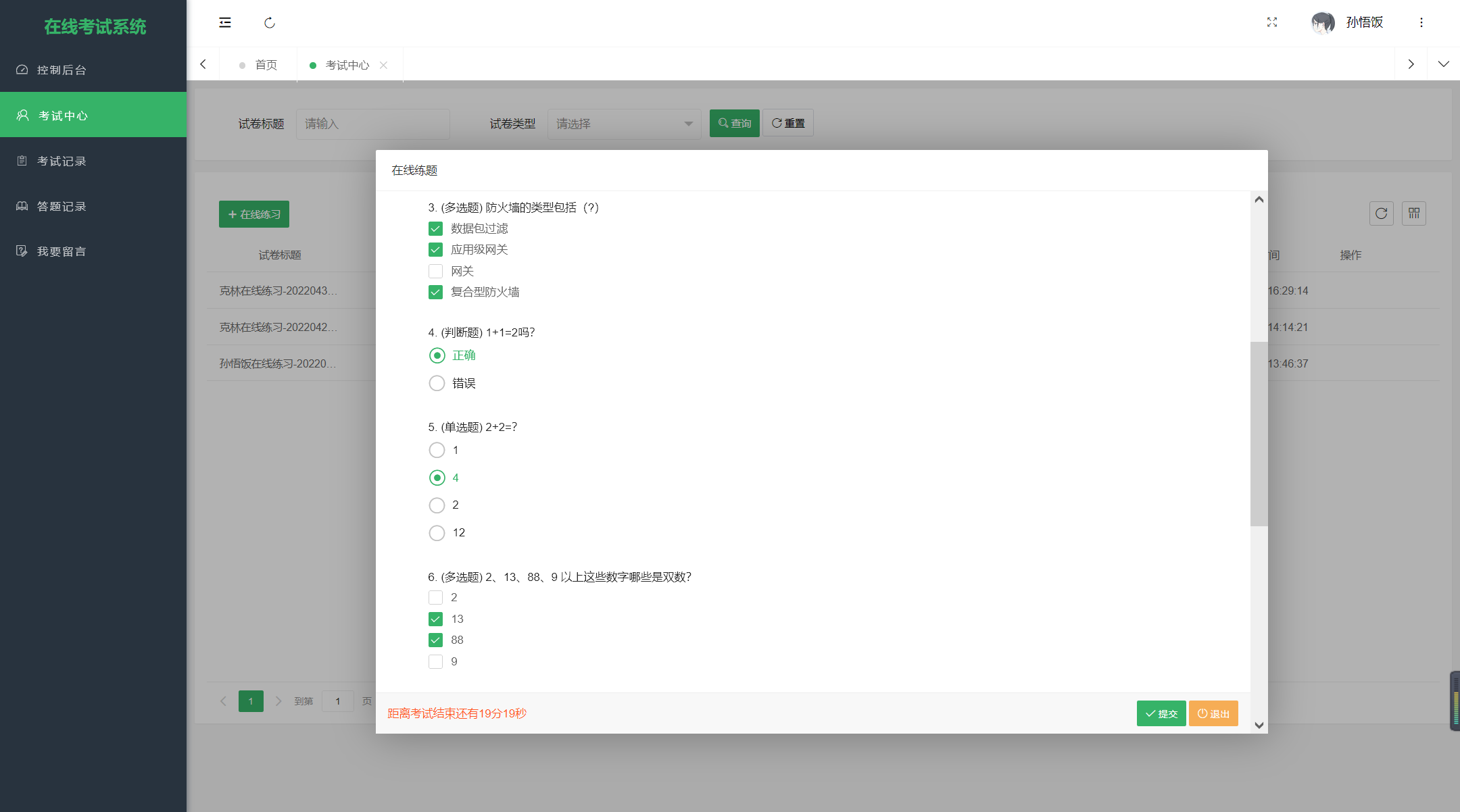Screen dimensions: 1460x812
Task: Select 错误 for question 4
Action: pos(437,383)
